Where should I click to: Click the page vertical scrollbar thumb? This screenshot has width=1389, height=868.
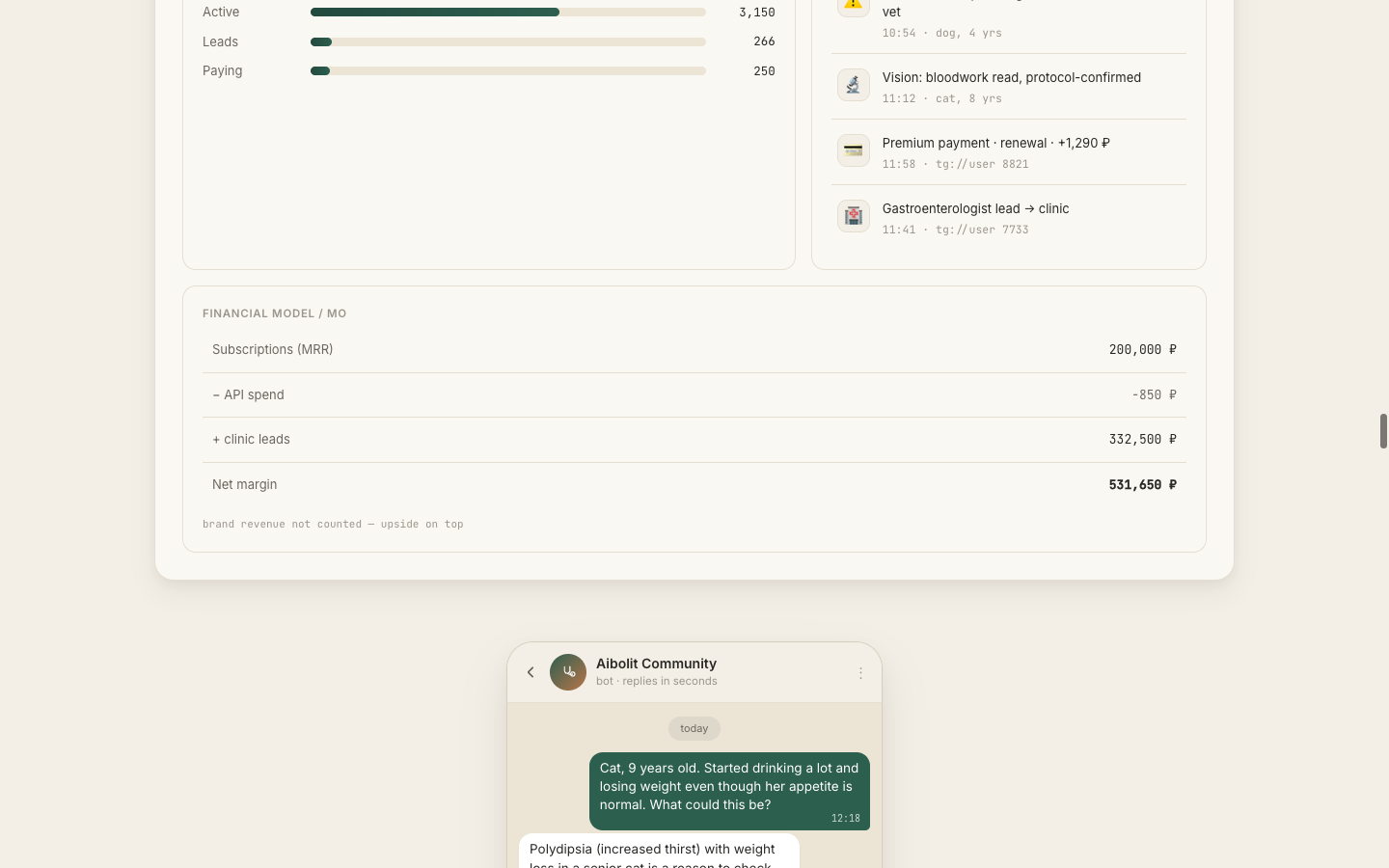coord(1383,431)
